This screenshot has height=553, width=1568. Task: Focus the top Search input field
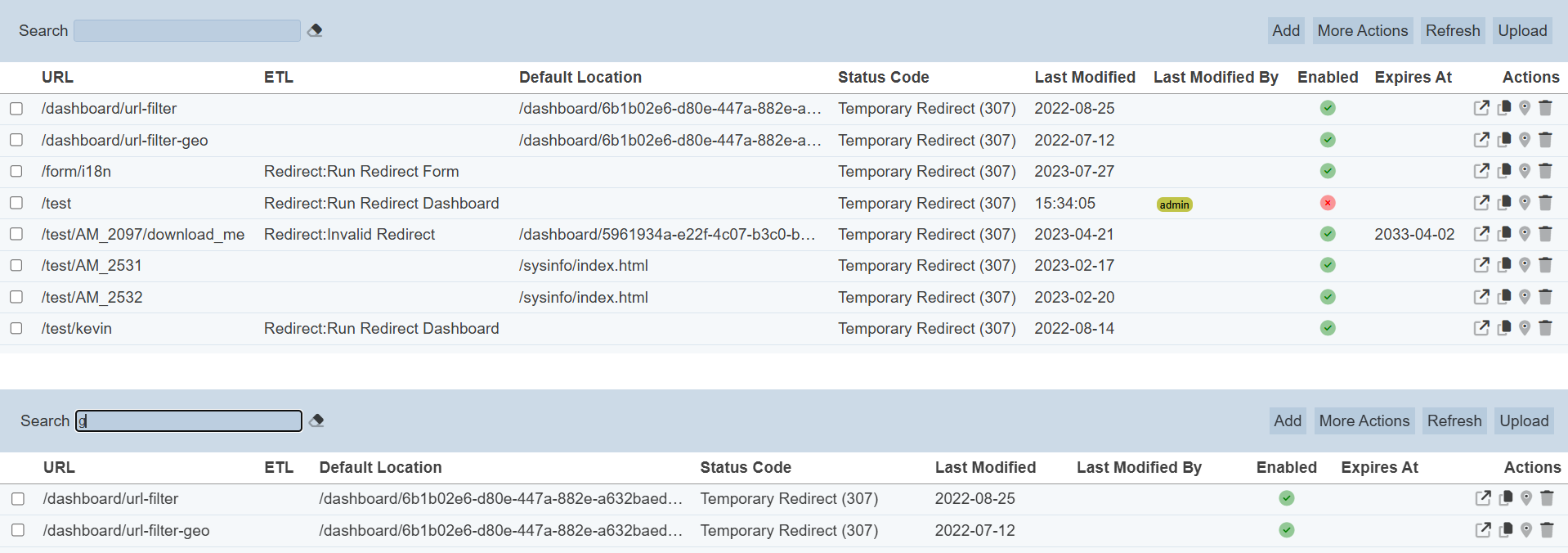(187, 30)
